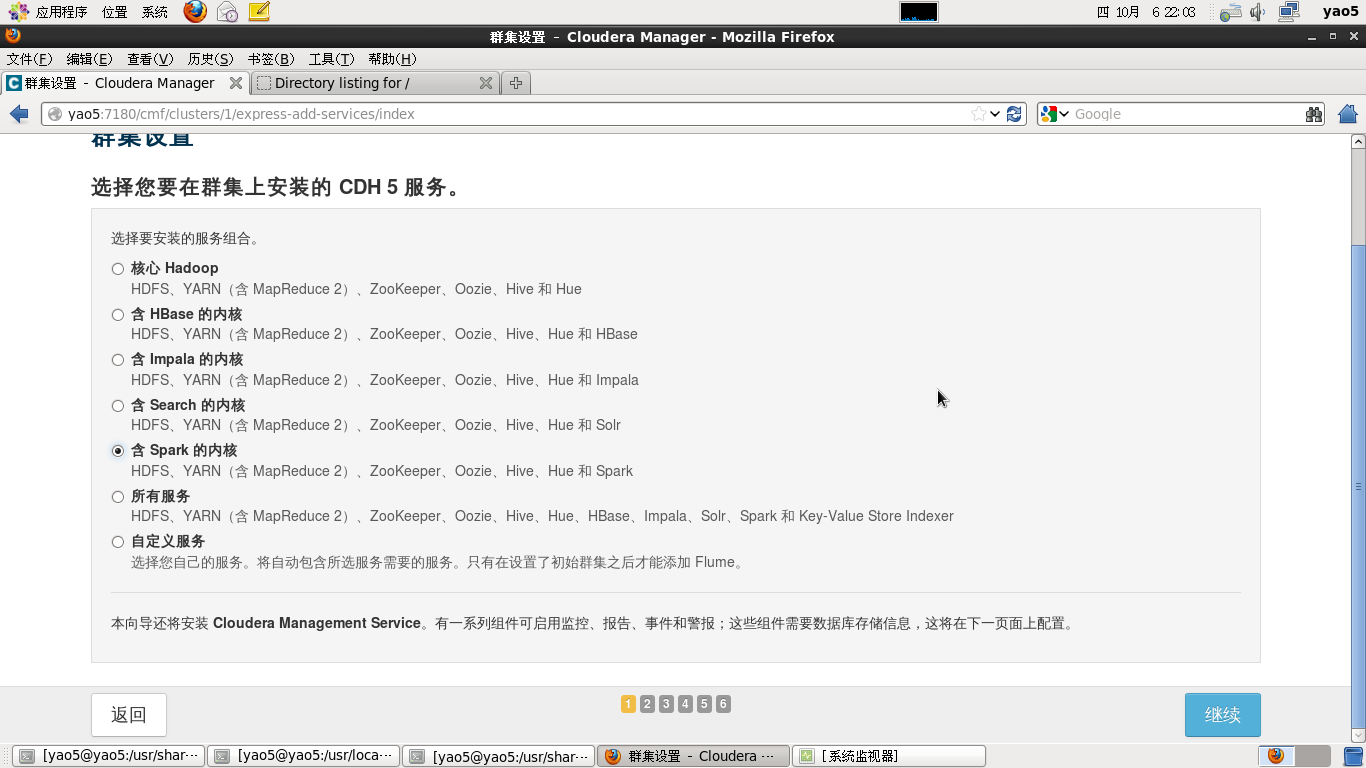The height and width of the screenshot is (768, 1366).
Task: Go to the browser home page icon
Action: (x=1348, y=114)
